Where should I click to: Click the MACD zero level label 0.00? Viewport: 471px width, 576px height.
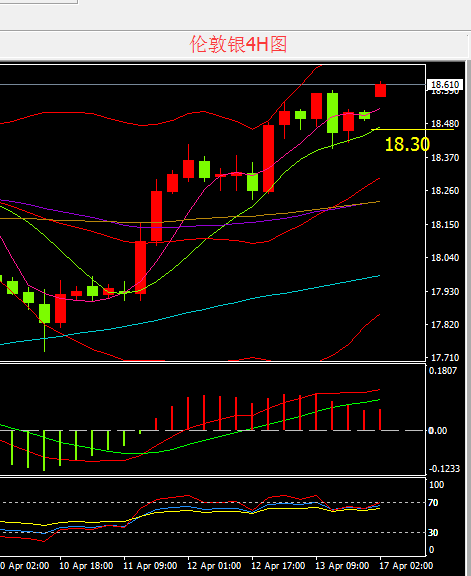click(438, 431)
